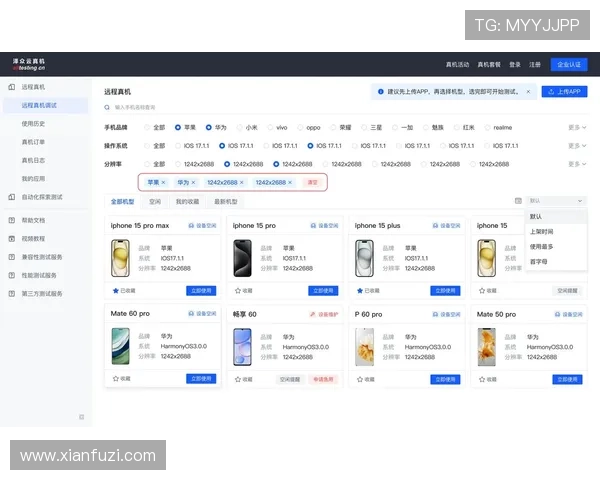Click the 帮助文档 sidebar icon
This screenshot has width=600, height=480.
12,220
